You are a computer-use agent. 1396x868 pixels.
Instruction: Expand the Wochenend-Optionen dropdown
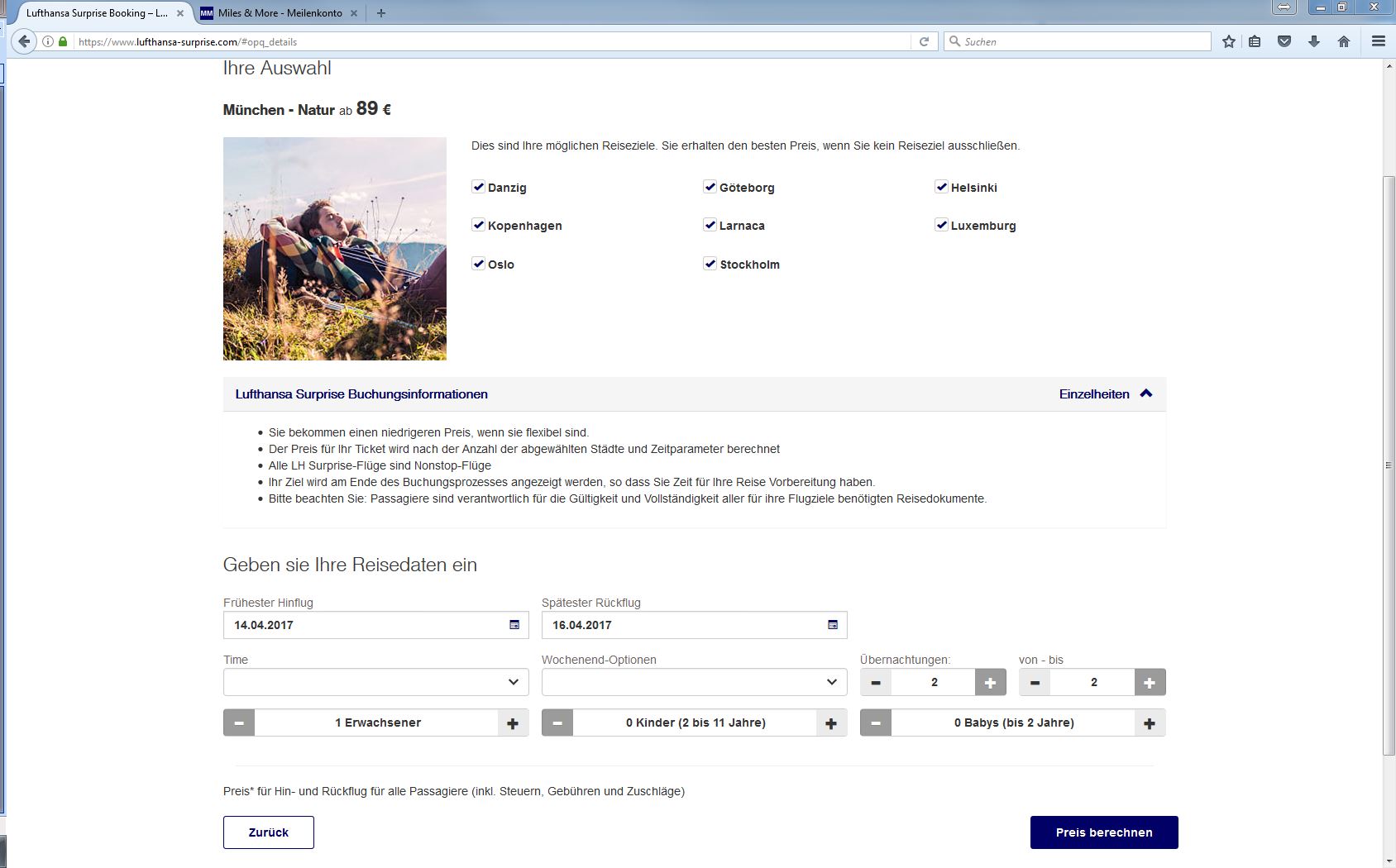694,682
